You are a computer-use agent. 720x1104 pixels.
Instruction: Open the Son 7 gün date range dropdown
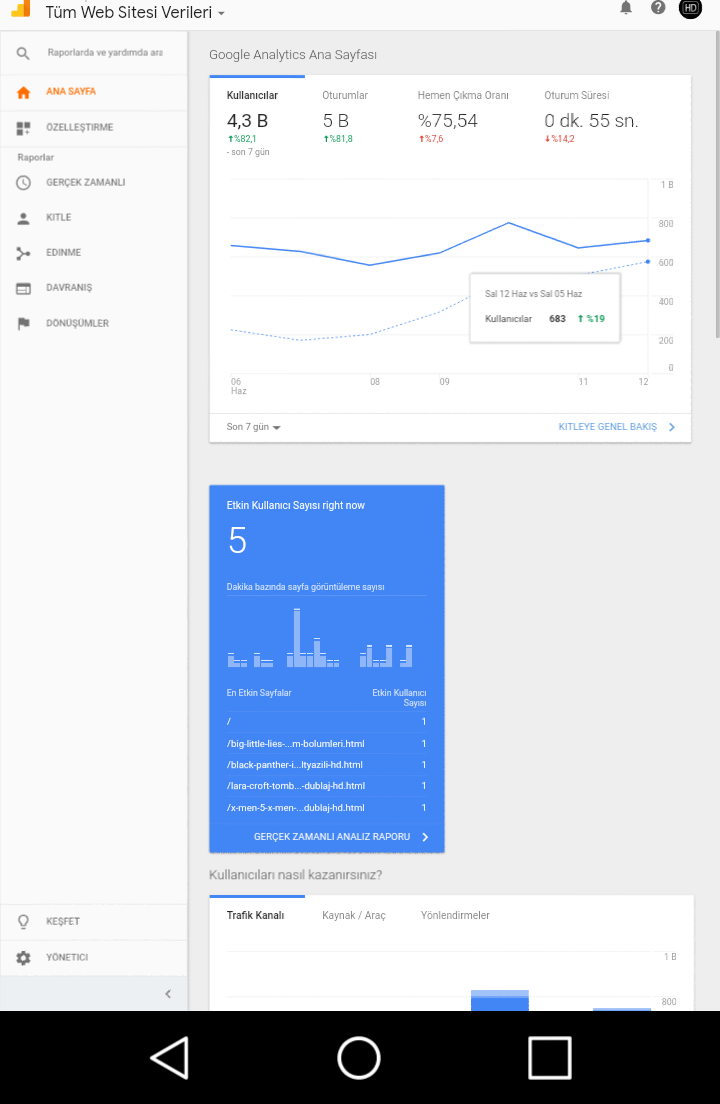pos(253,427)
